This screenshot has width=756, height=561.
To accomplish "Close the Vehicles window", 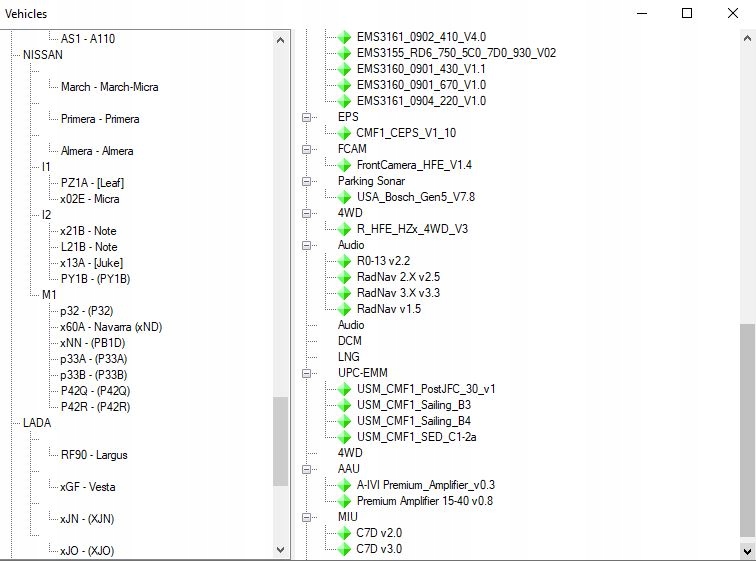I will coord(733,13).
